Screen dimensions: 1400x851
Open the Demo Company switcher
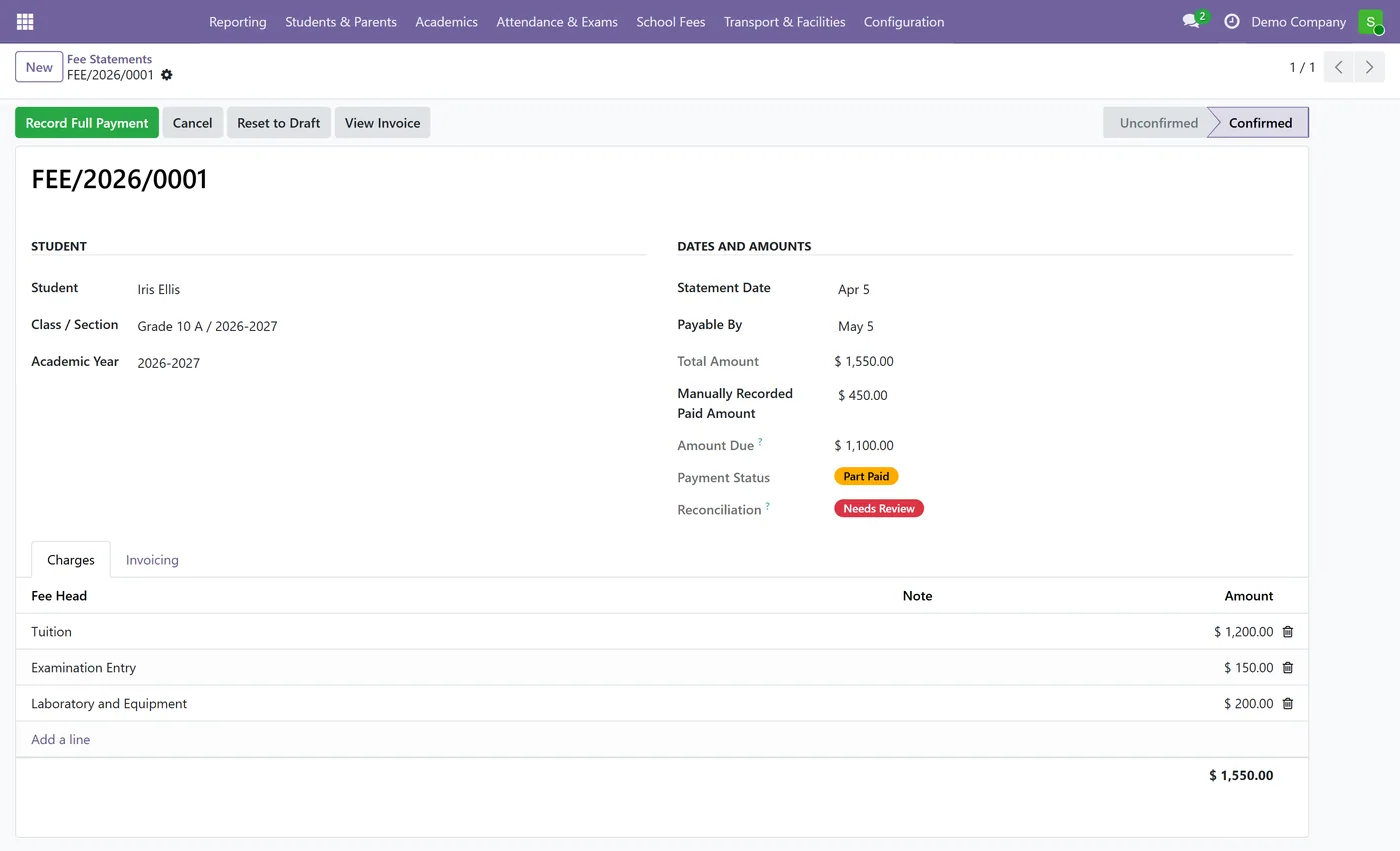coord(1298,21)
